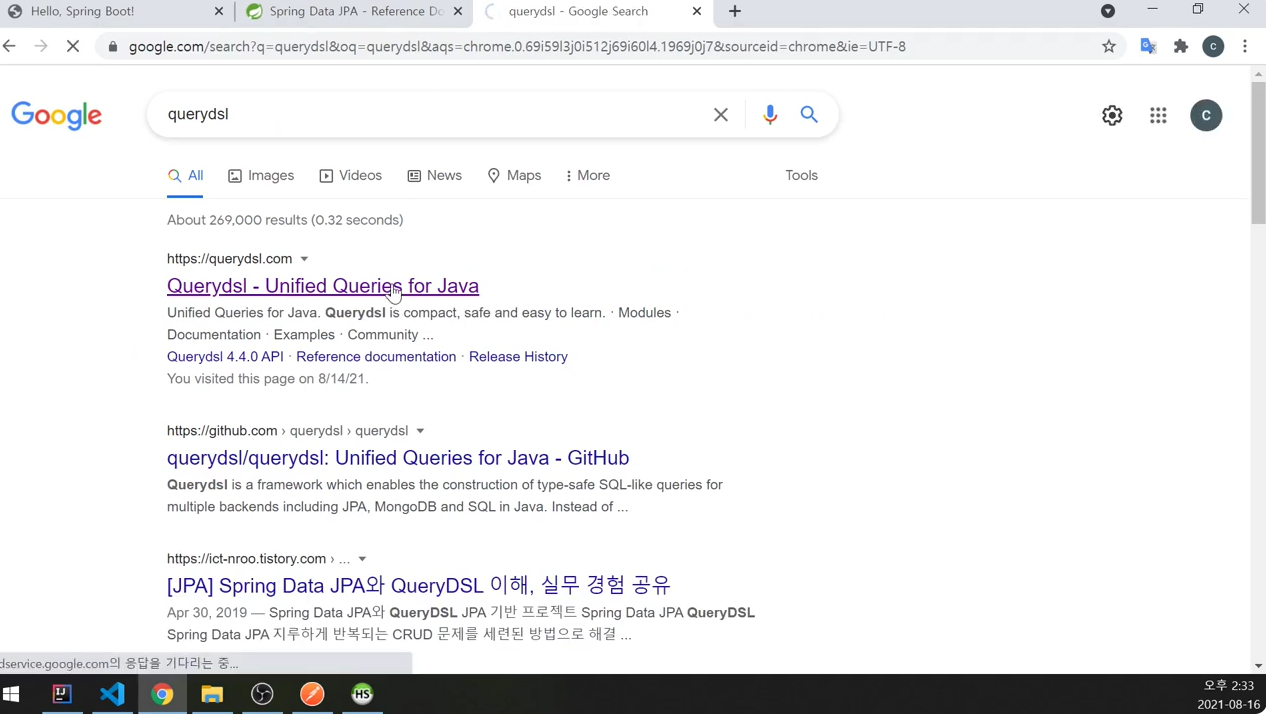
Task: Open File Explorer from taskbar
Action: click(x=212, y=694)
